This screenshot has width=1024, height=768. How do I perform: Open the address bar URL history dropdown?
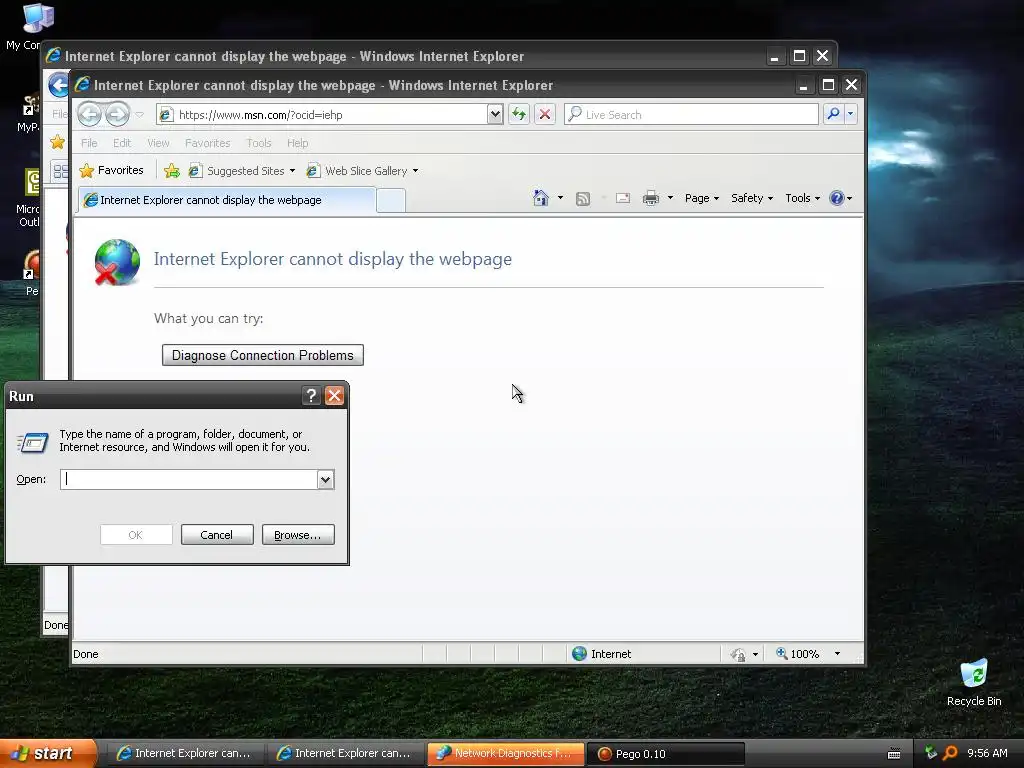click(x=495, y=114)
